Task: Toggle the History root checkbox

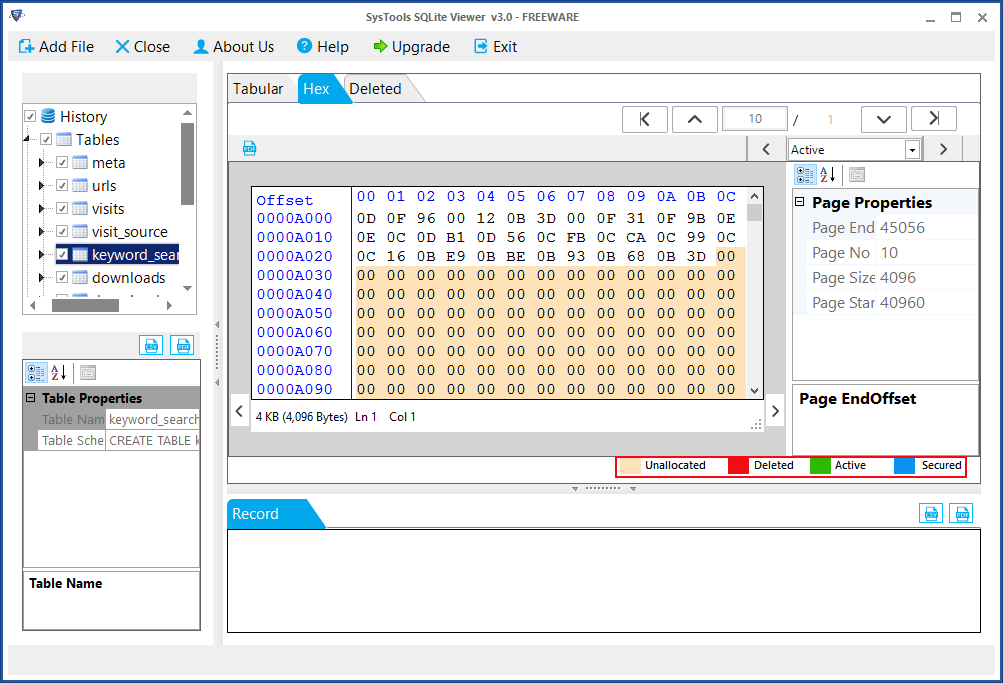Action: pyautogui.click(x=29, y=116)
